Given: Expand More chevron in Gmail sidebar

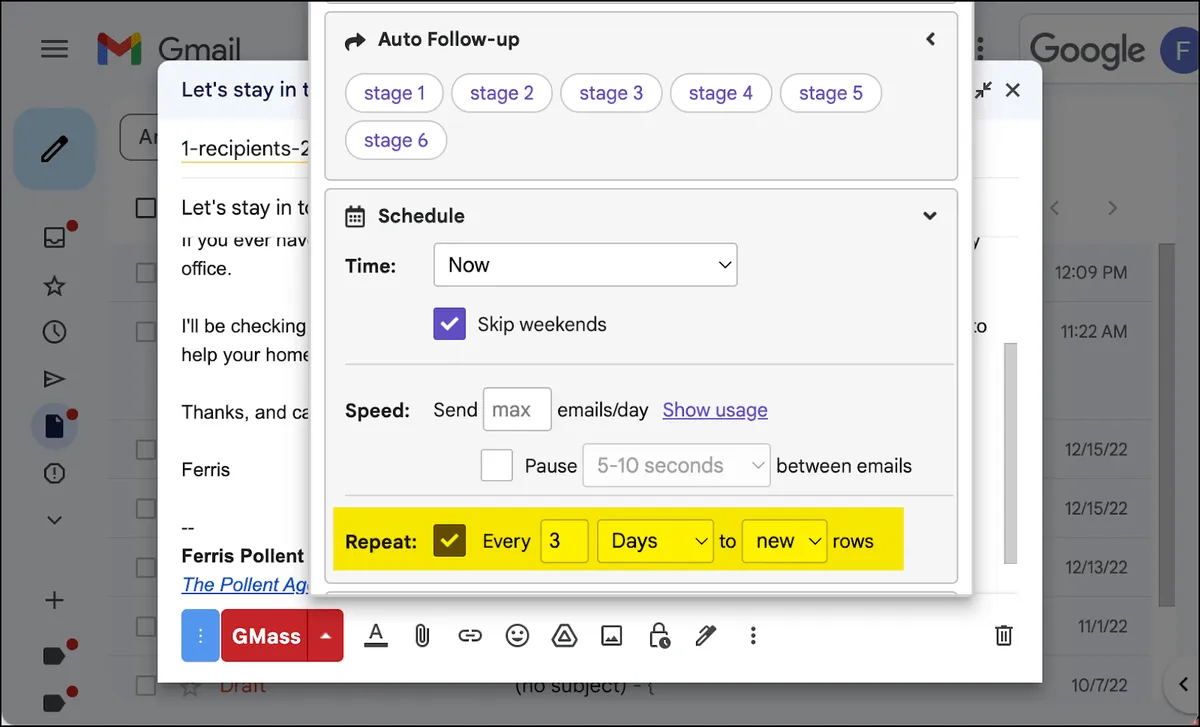Looking at the screenshot, I should (x=54, y=520).
